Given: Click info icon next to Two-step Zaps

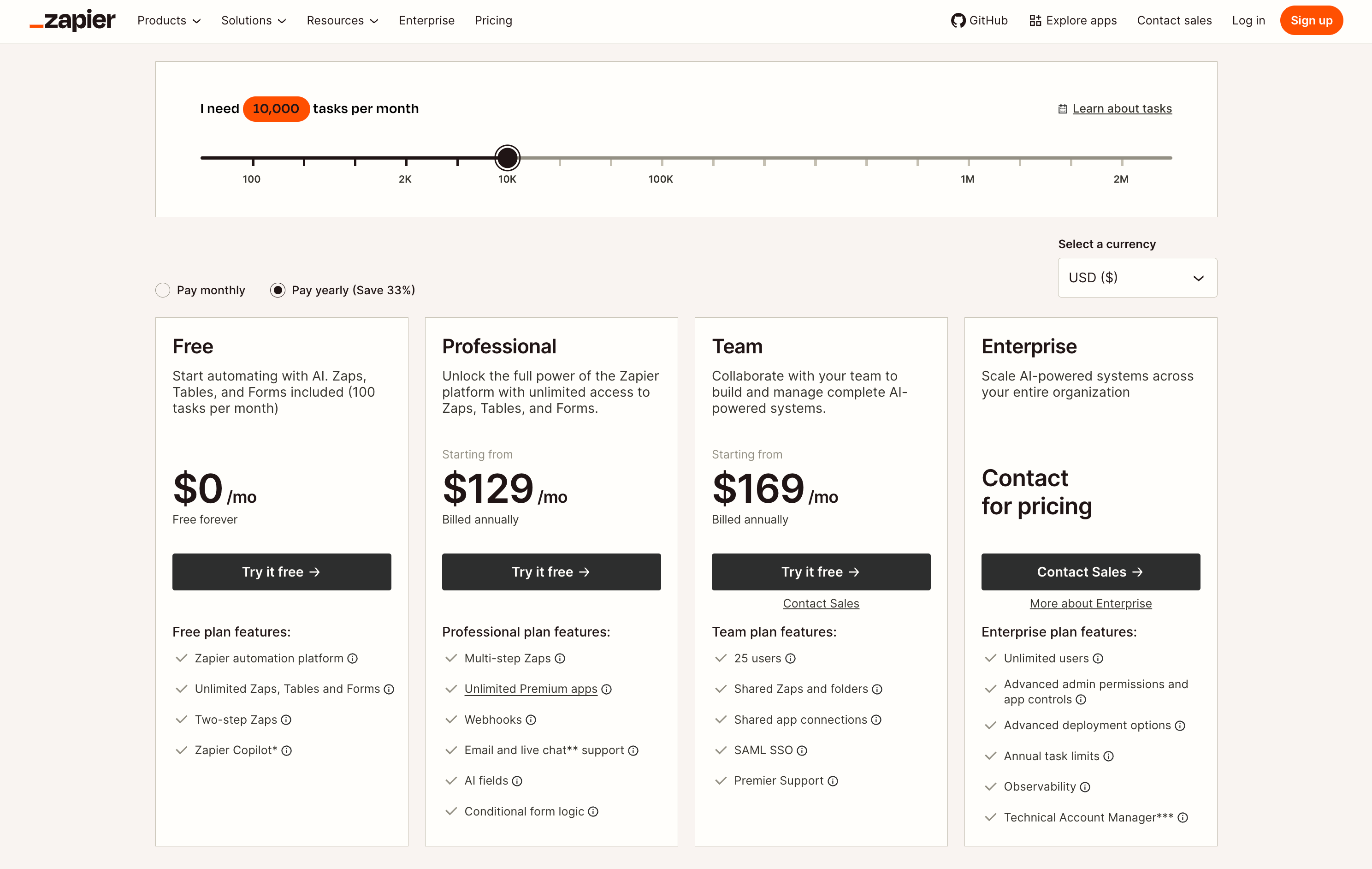Looking at the screenshot, I should coord(286,720).
